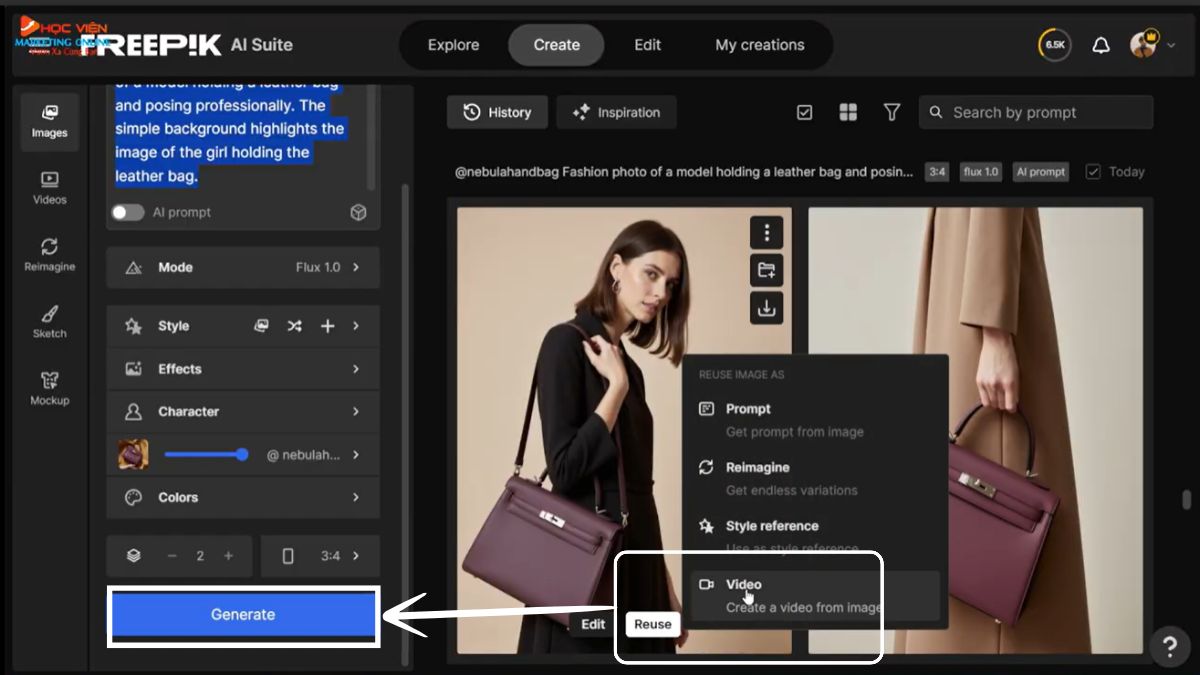Choose Reimagine in the Reuse image menu
Image resolution: width=1200 pixels, height=675 pixels.
(x=815, y=478)
